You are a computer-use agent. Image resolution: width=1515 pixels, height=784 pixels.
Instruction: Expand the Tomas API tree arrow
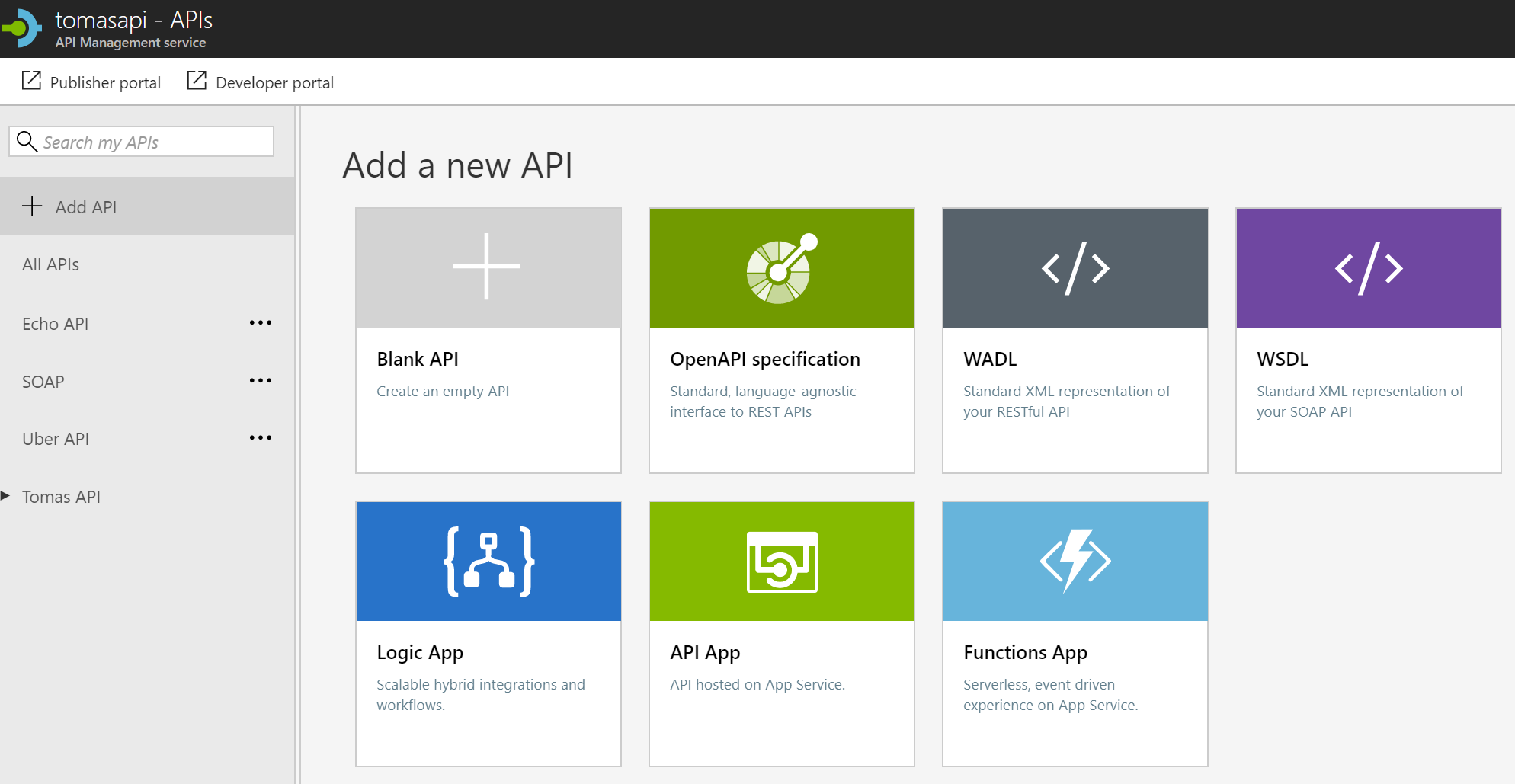(5, 496)
